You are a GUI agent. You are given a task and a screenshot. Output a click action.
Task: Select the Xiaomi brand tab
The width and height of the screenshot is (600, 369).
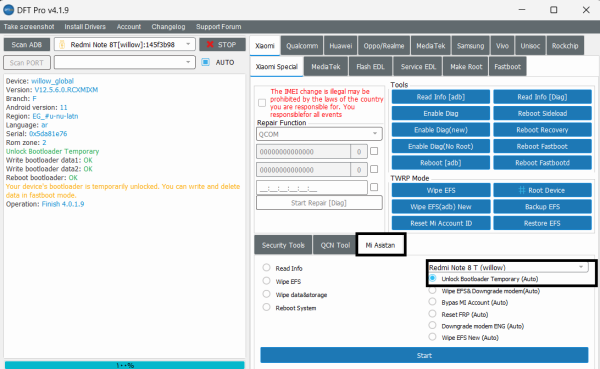point(265,46)
